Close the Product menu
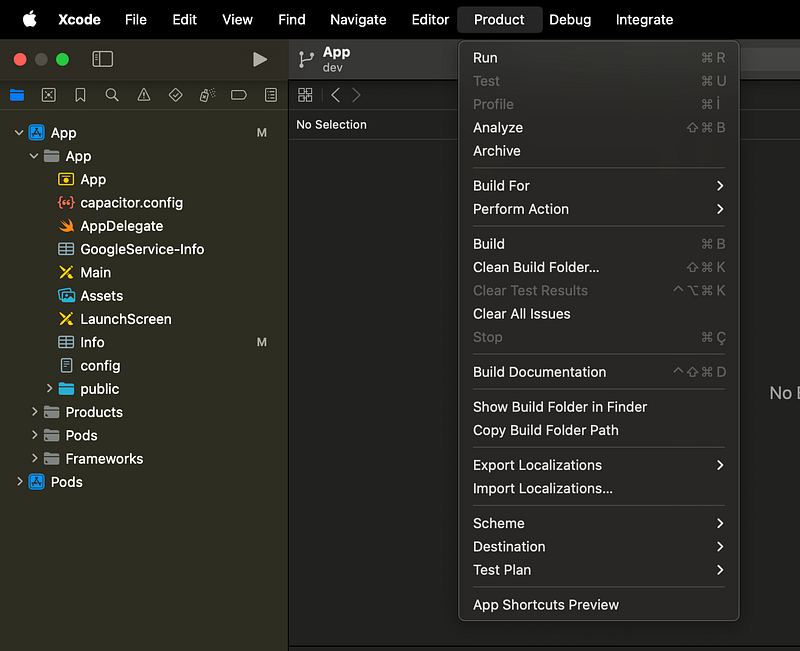The image size is (800, 651). pyautogui.click(x=499, y=19)
